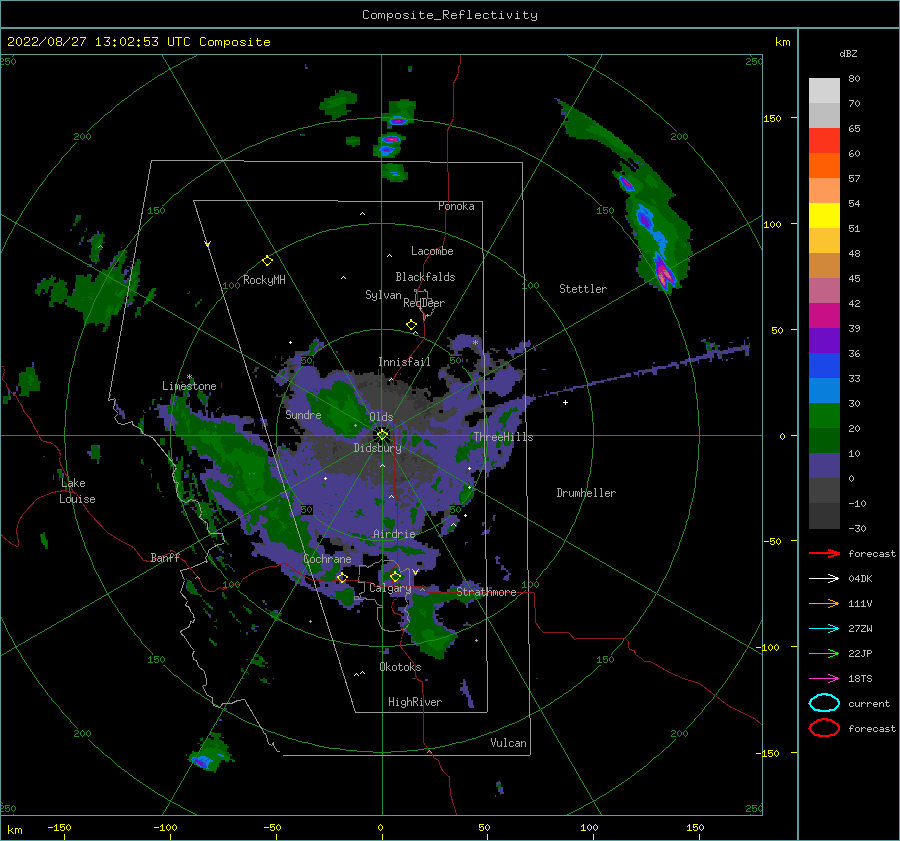Screen dimensions: 900x841
Task: Click the Composite_Reflectivity title
Action: (x=450, y=15)
